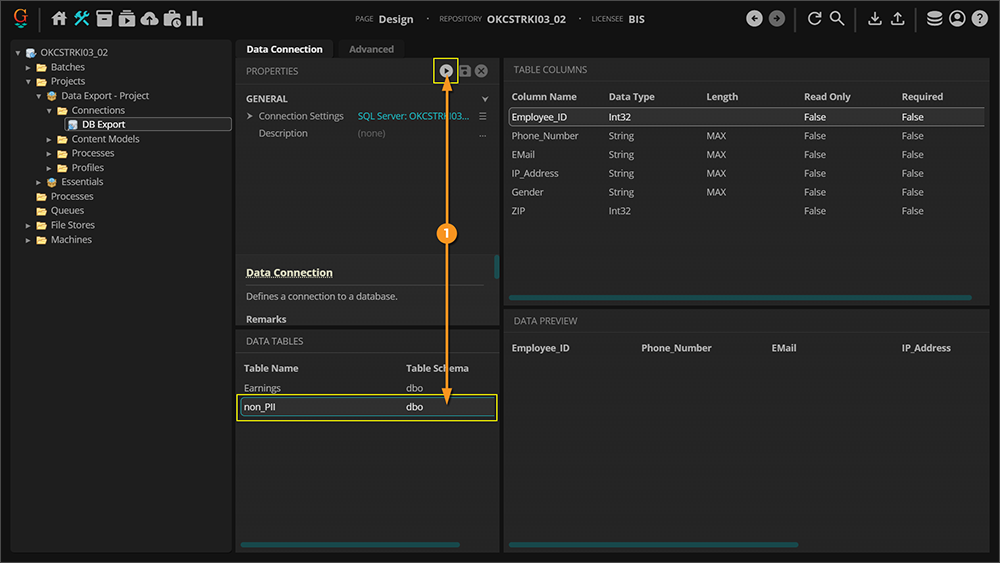Click the magnifying glass search icon
1000x563 pixels.
(x=837, y=18)
